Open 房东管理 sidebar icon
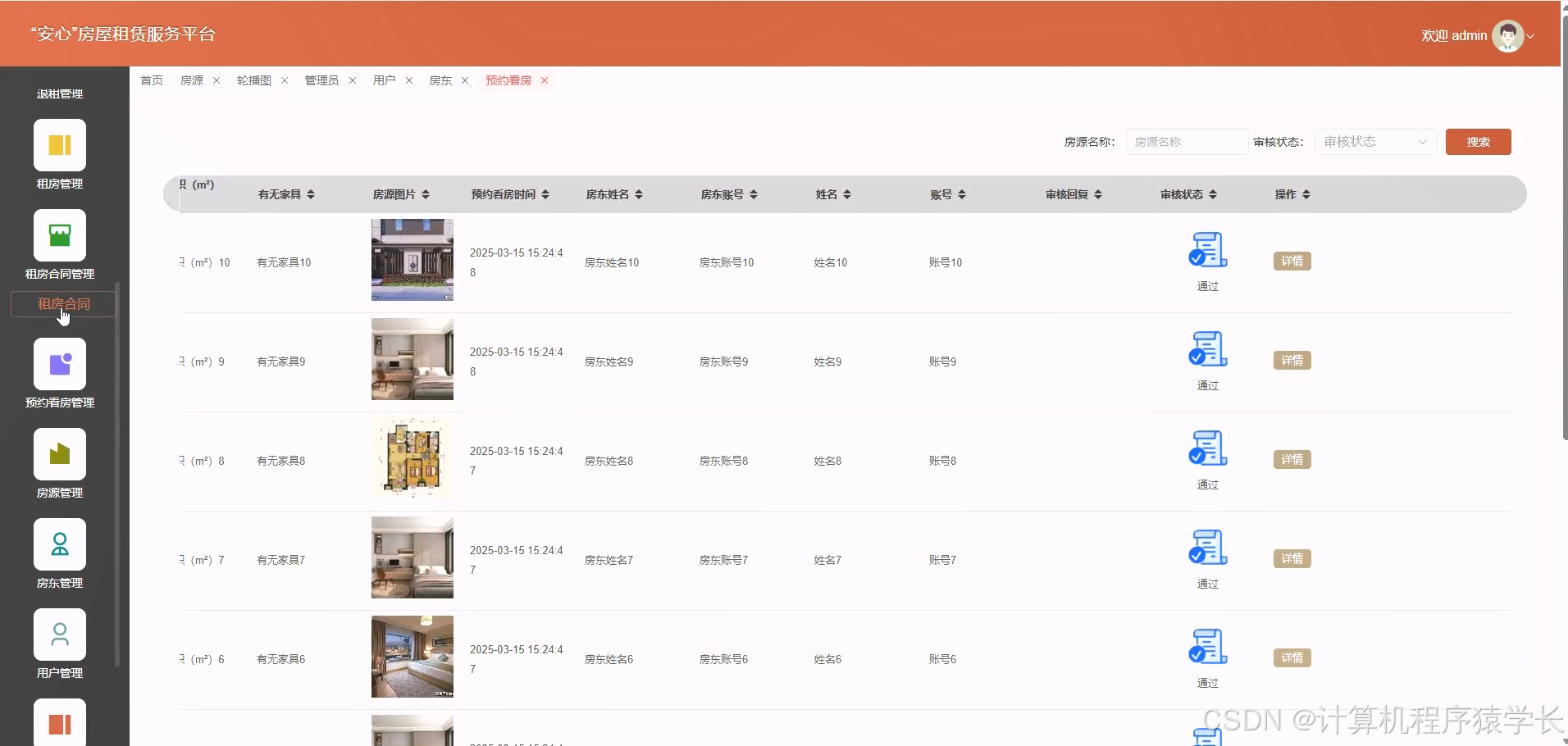This screenshot has height=746, width=1568. pos(60,544)
